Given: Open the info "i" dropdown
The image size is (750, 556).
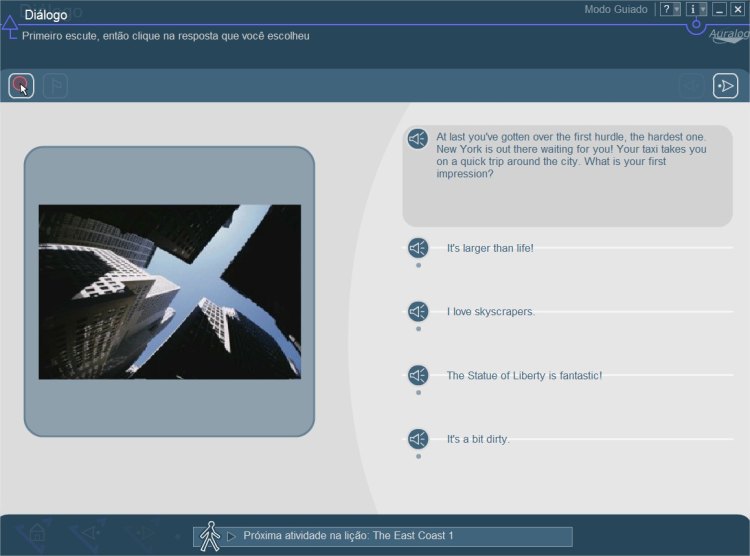Looking at the screenshot, I should pyautogui.click(x=696, y=9).
